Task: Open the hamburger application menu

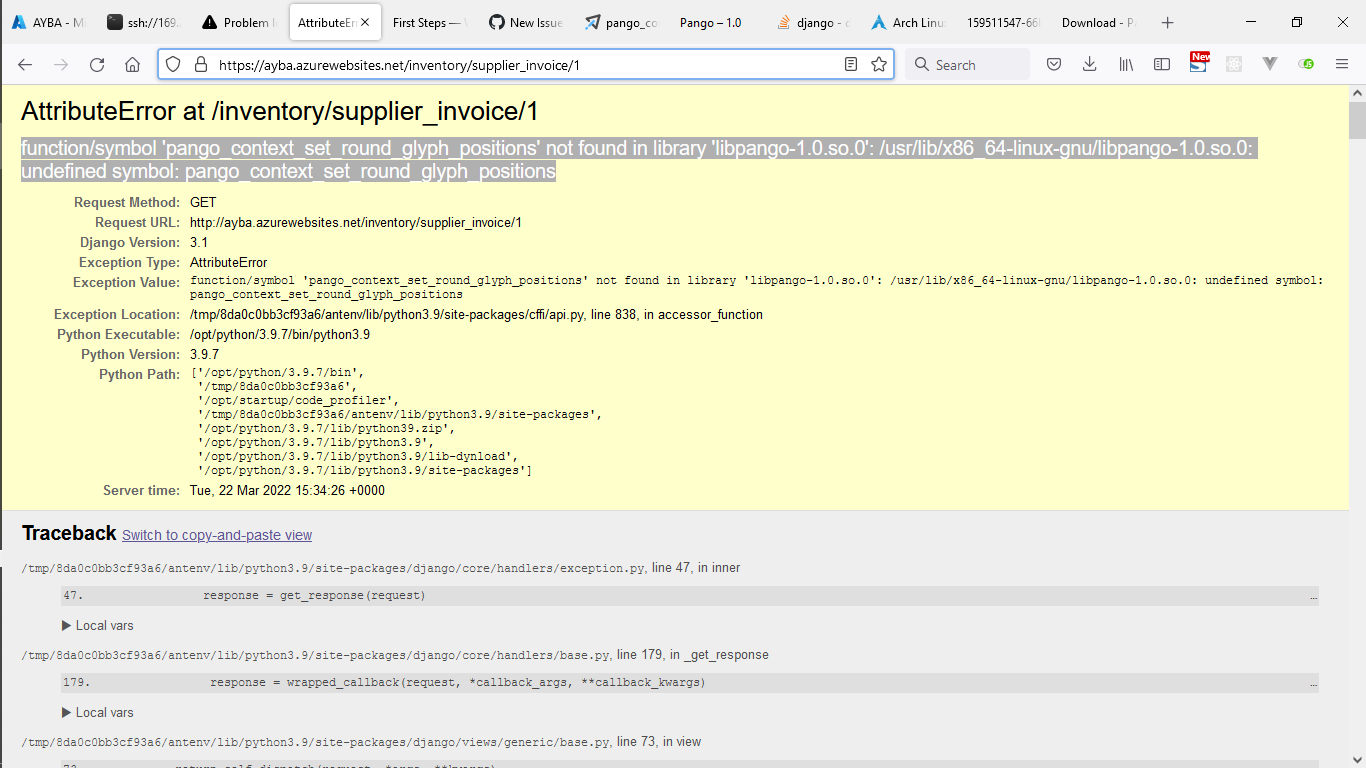Action: pos(1342,63)
